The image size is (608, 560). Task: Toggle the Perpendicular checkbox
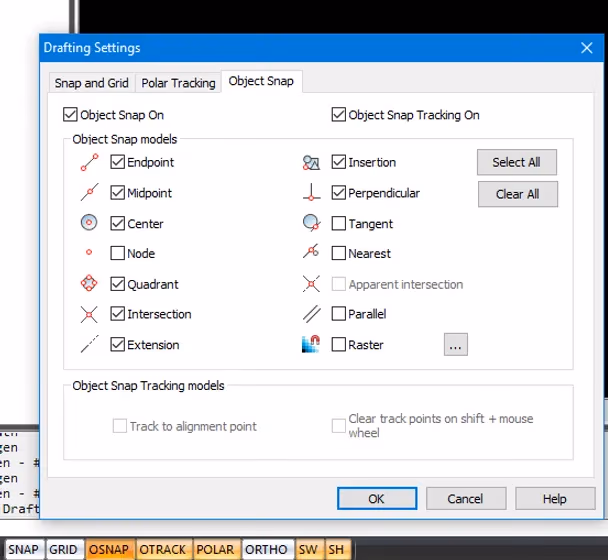coord(339,192)
